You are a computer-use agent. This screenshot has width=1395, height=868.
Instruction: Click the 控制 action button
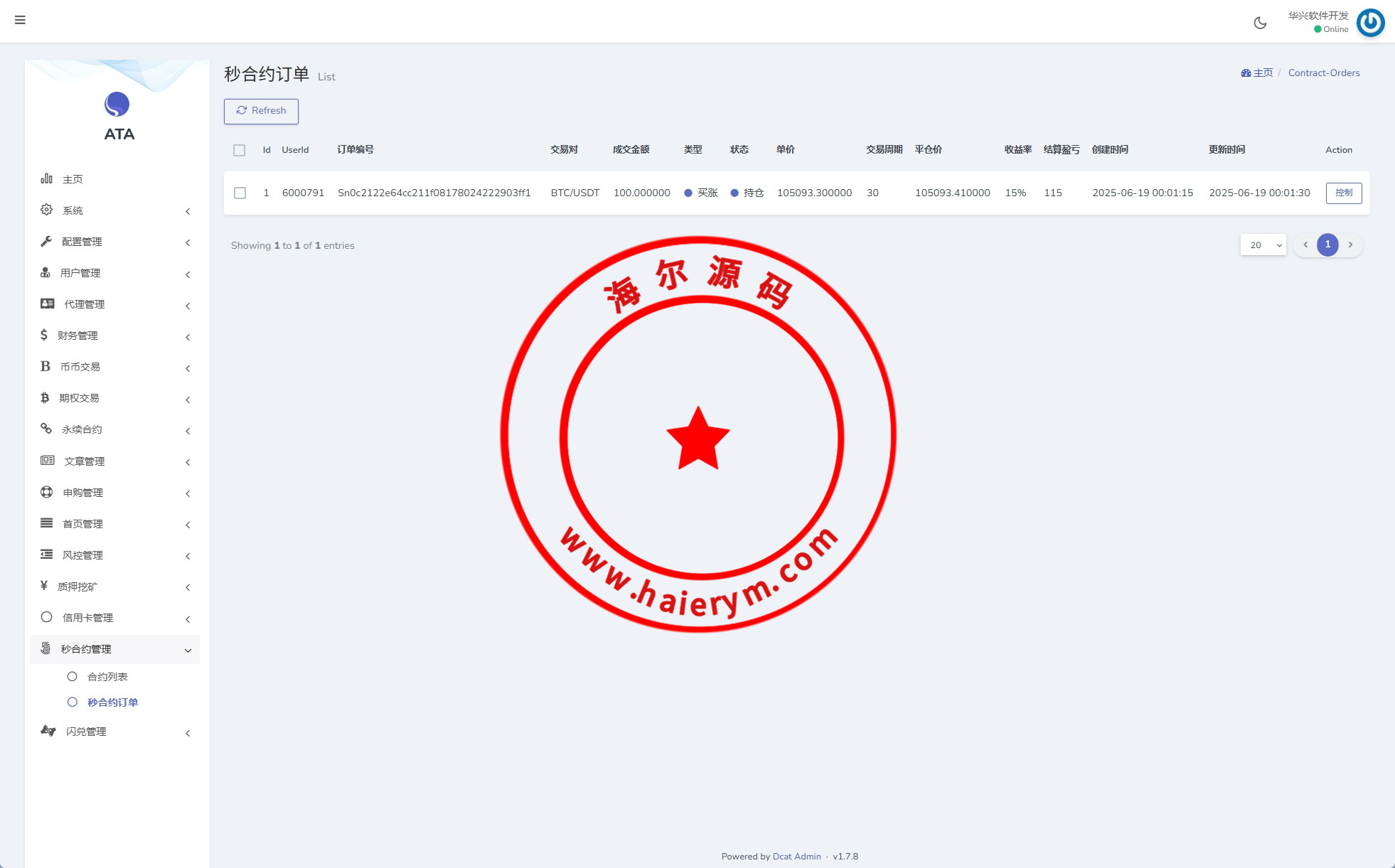1343,193
